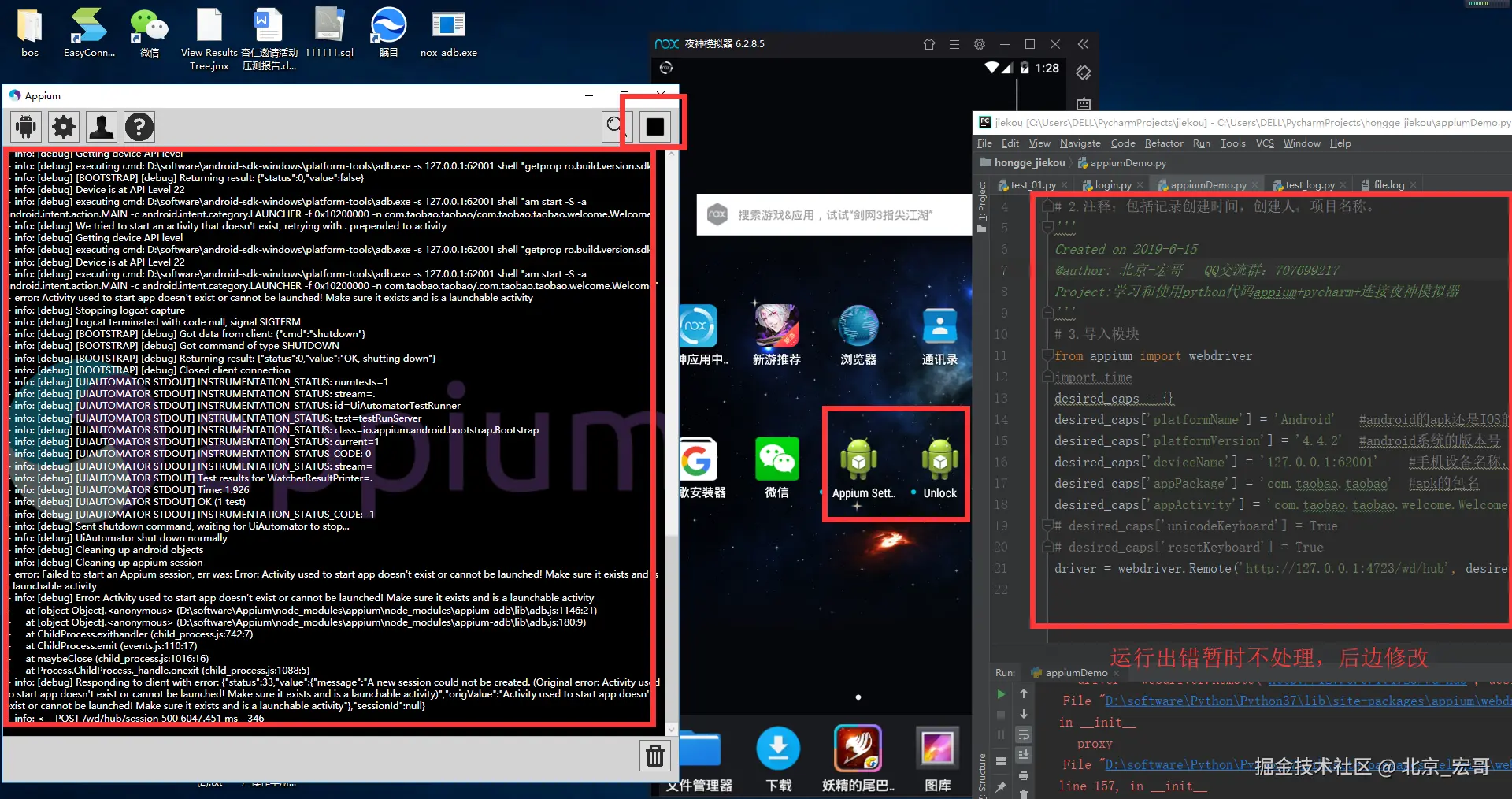The image size is (1512, 799).
Task: Rotate the Nox emulator screen
Action: pos(1084,72)
